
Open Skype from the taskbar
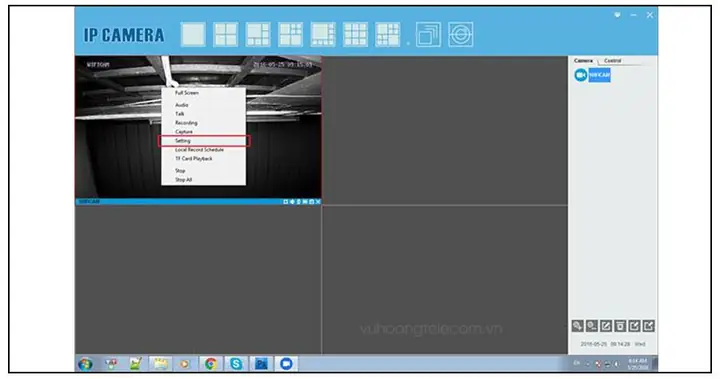pos(236,364)
